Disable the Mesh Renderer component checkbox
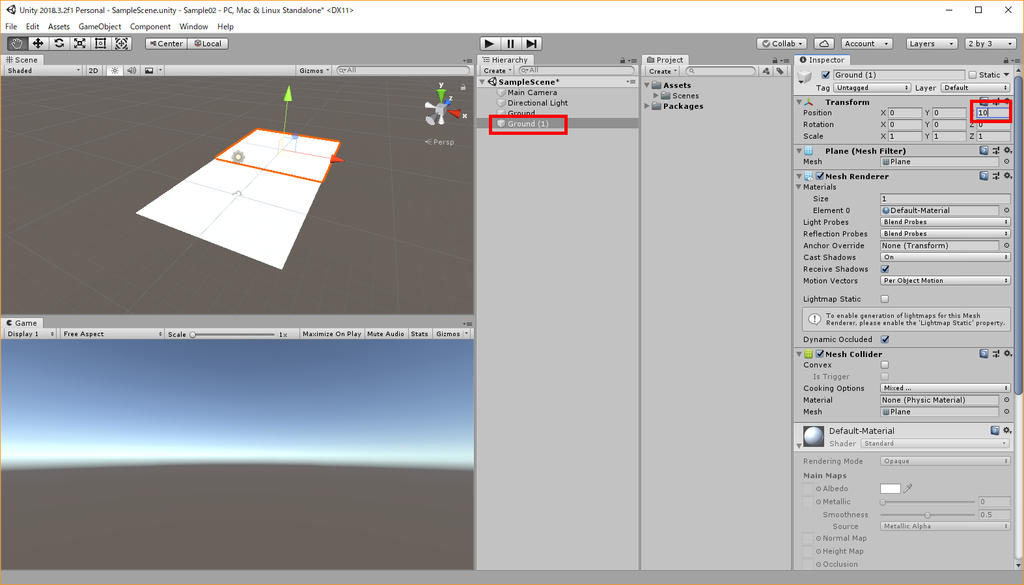The width and height of the screenshot is (1024, 585). coord(820,176)
